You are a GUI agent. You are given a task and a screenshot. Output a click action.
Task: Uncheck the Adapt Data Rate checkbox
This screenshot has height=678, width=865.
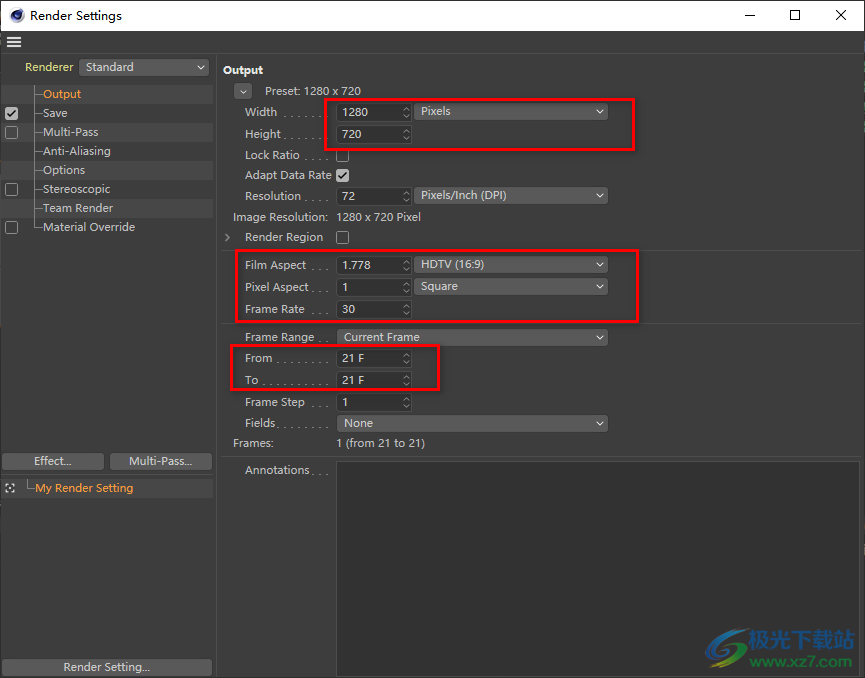[343, 175]
